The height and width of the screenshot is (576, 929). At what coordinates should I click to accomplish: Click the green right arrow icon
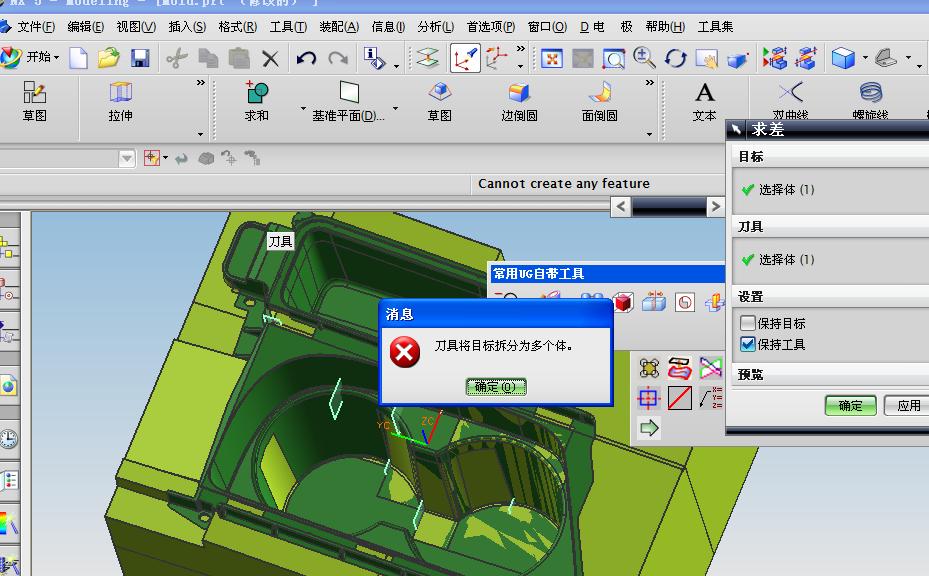tap(649, 427)
